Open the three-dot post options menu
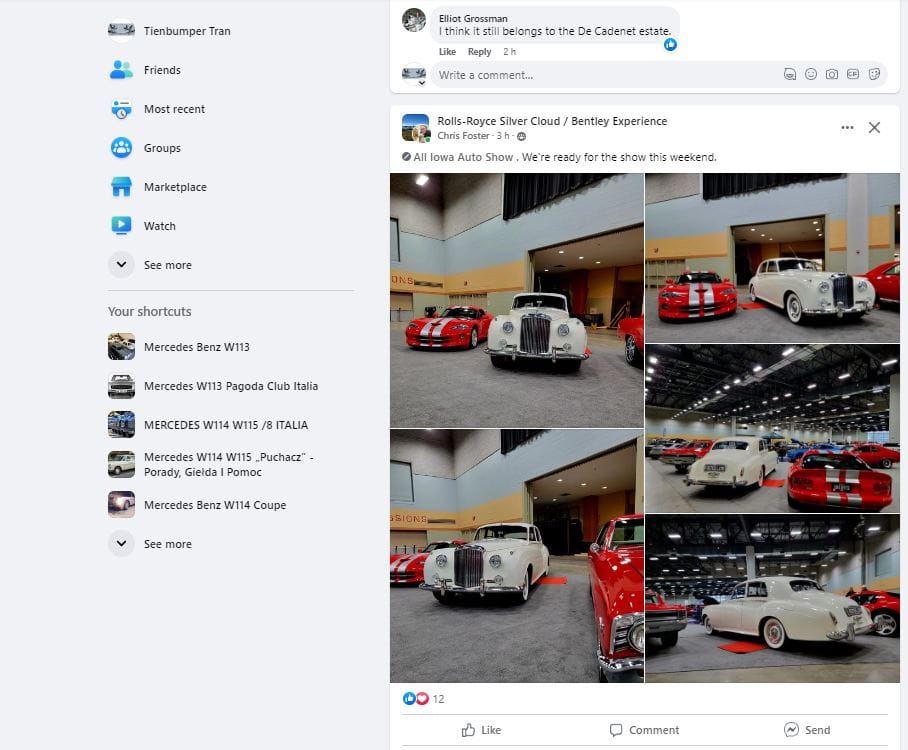 (x=847, y=128)
